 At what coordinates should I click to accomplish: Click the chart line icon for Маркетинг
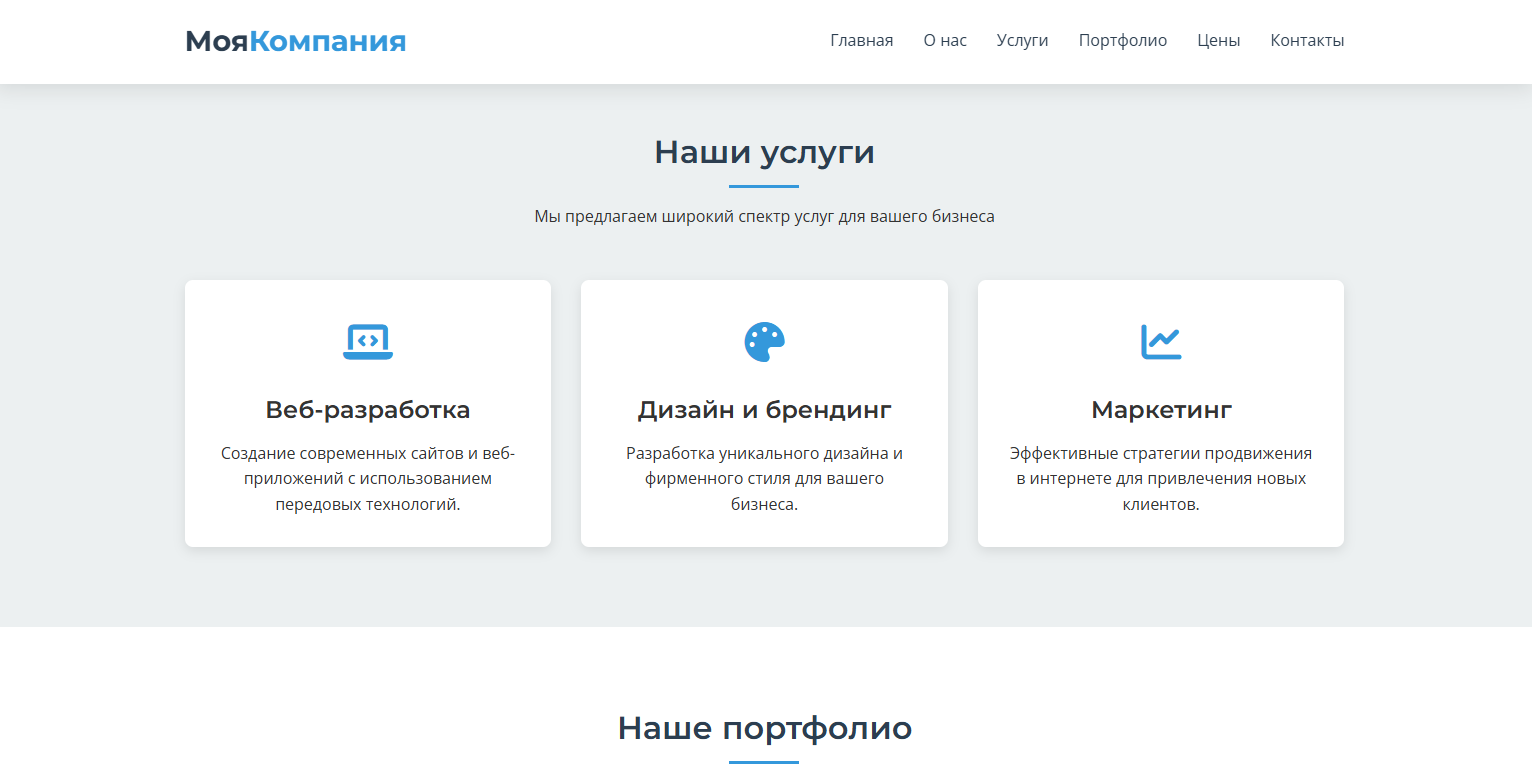[1160, 342]
